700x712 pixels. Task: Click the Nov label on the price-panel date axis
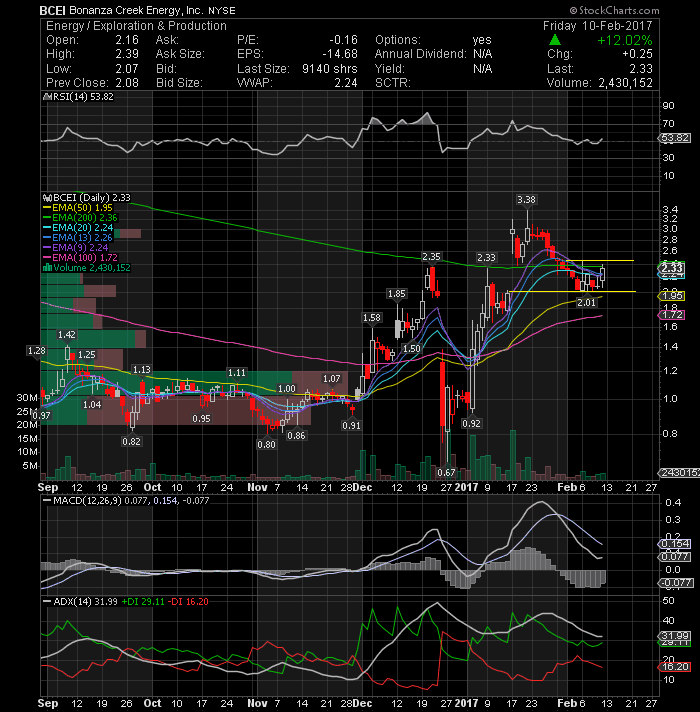[257, 487]
